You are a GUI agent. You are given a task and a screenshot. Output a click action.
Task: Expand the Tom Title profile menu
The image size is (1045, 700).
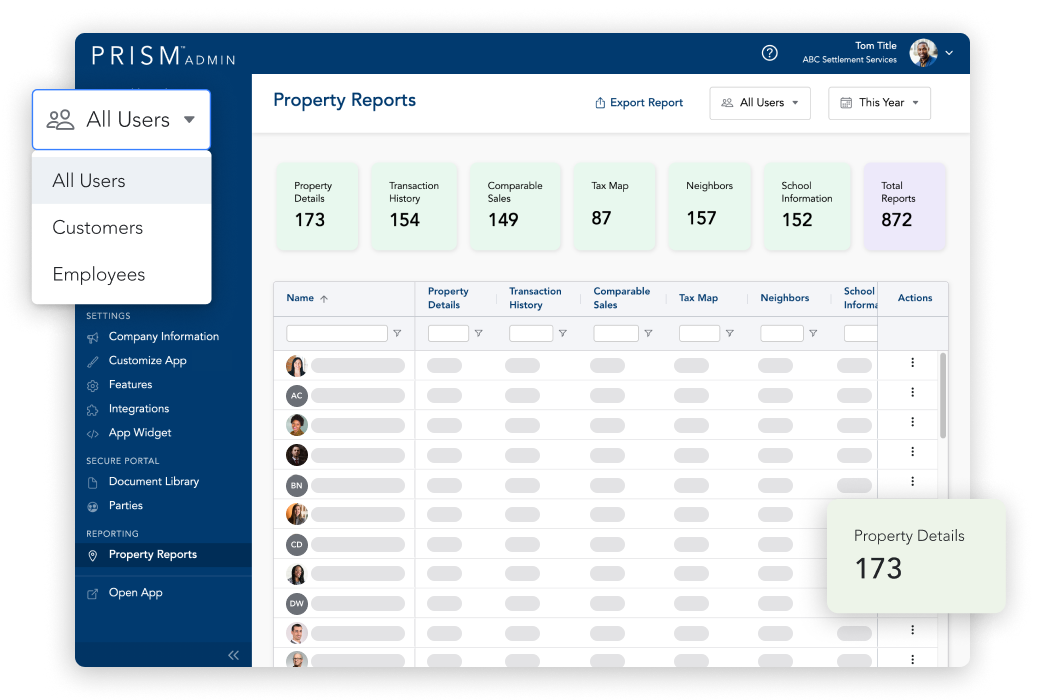click(x=949, y=53)
